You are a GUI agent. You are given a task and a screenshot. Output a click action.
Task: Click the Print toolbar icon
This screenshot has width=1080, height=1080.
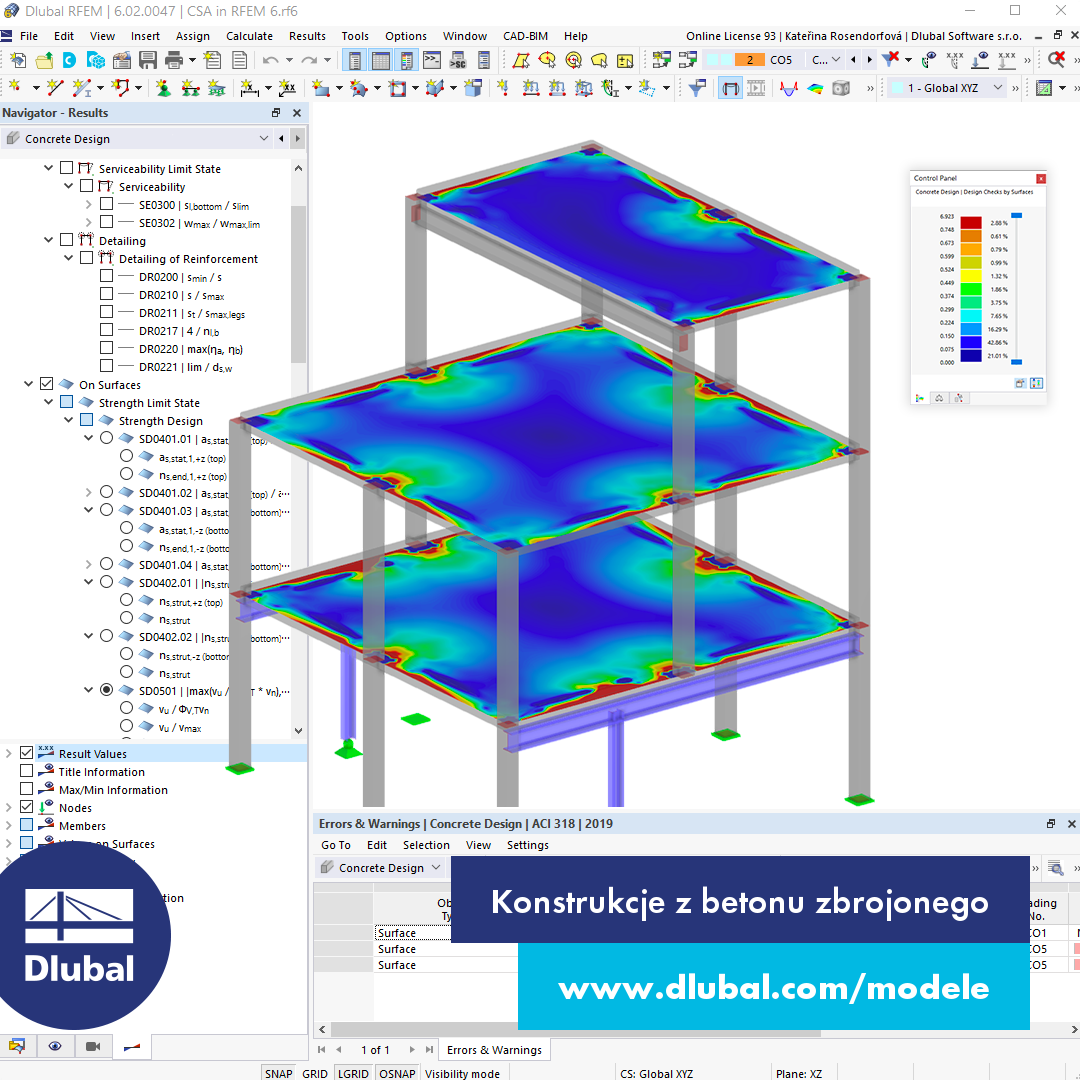(174, 60)
